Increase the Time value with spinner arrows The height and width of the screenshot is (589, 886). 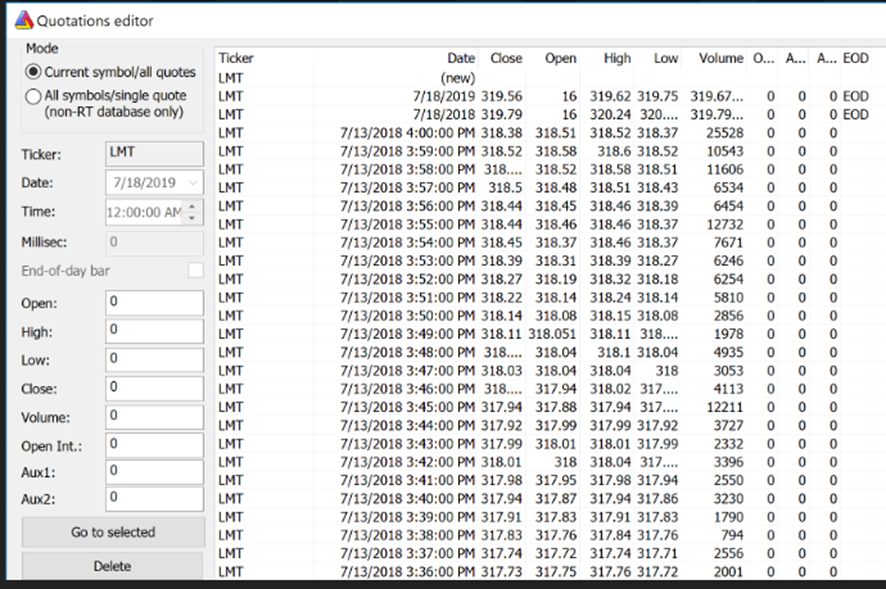tap(193, 206)
